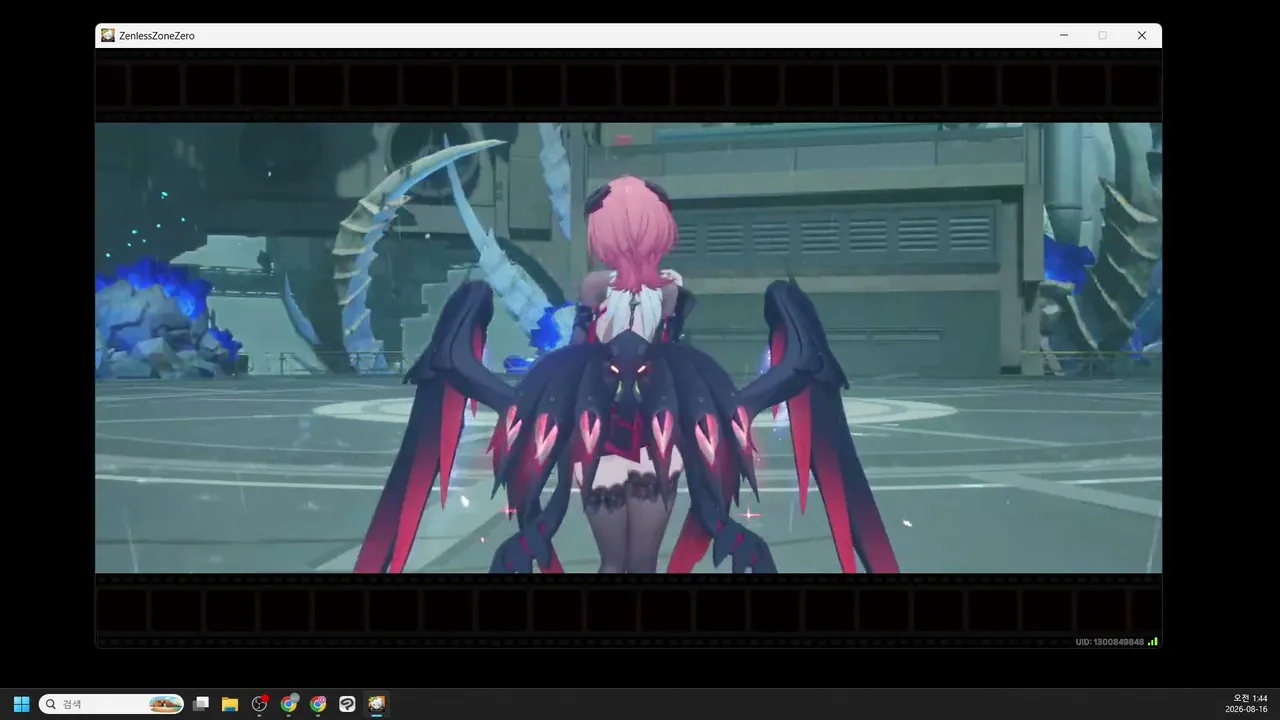Click the ZenlessZoneZero title bar app icon

(108, 35)
